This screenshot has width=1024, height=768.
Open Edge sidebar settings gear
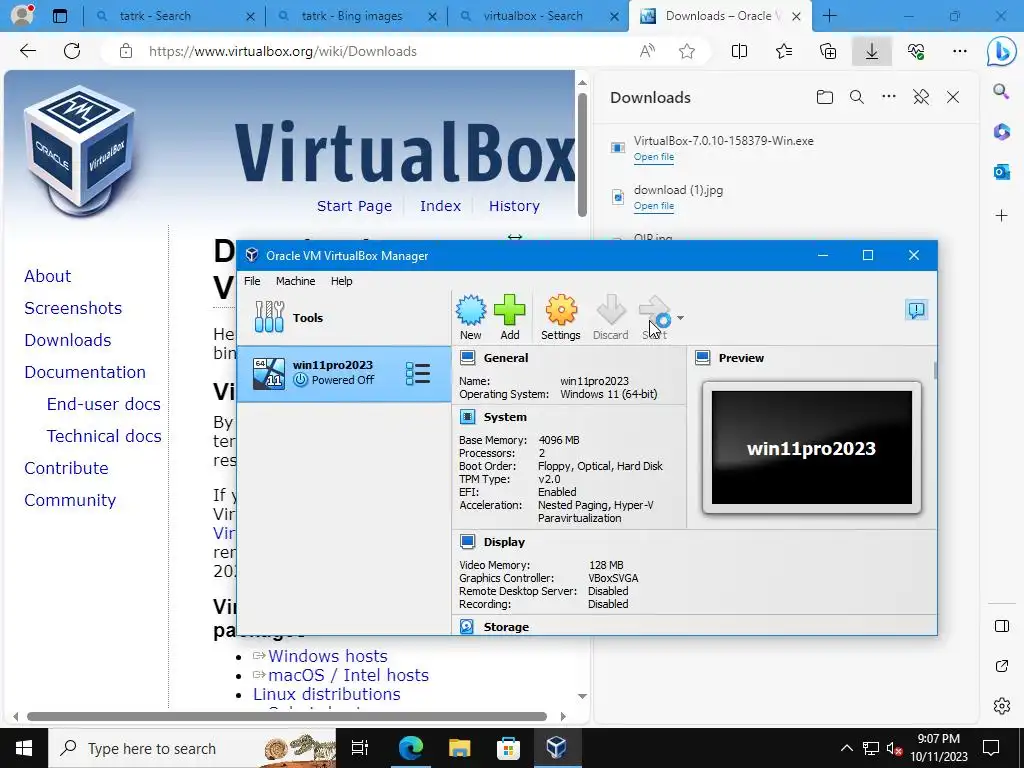click(x=1001, y=706)
